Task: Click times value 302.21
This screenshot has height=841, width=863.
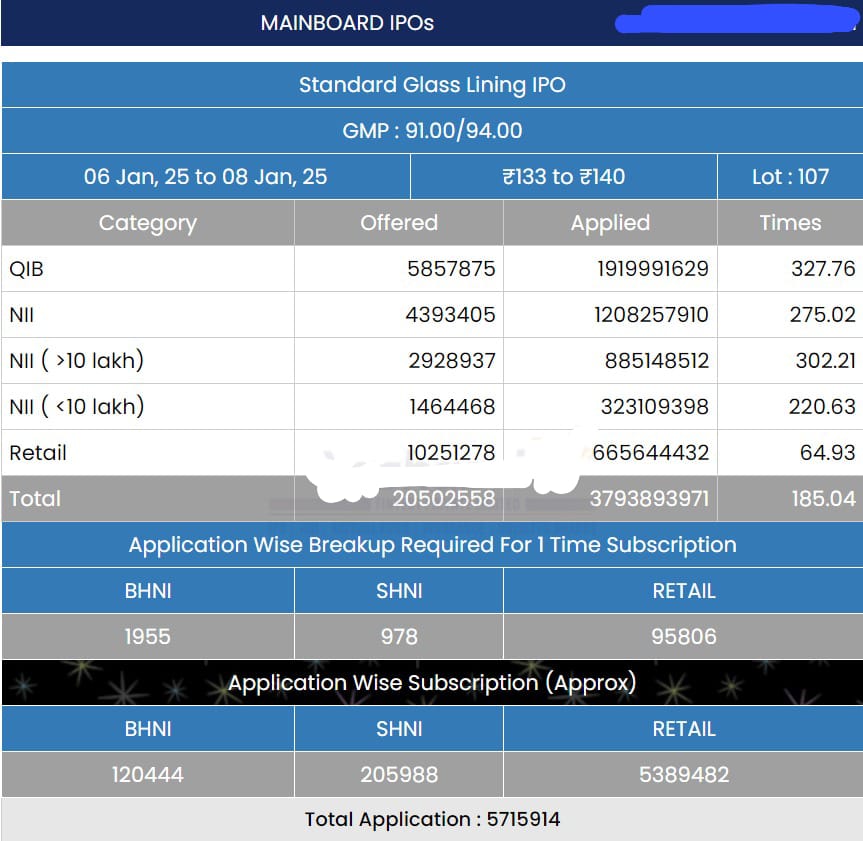Action: (825, 361)
